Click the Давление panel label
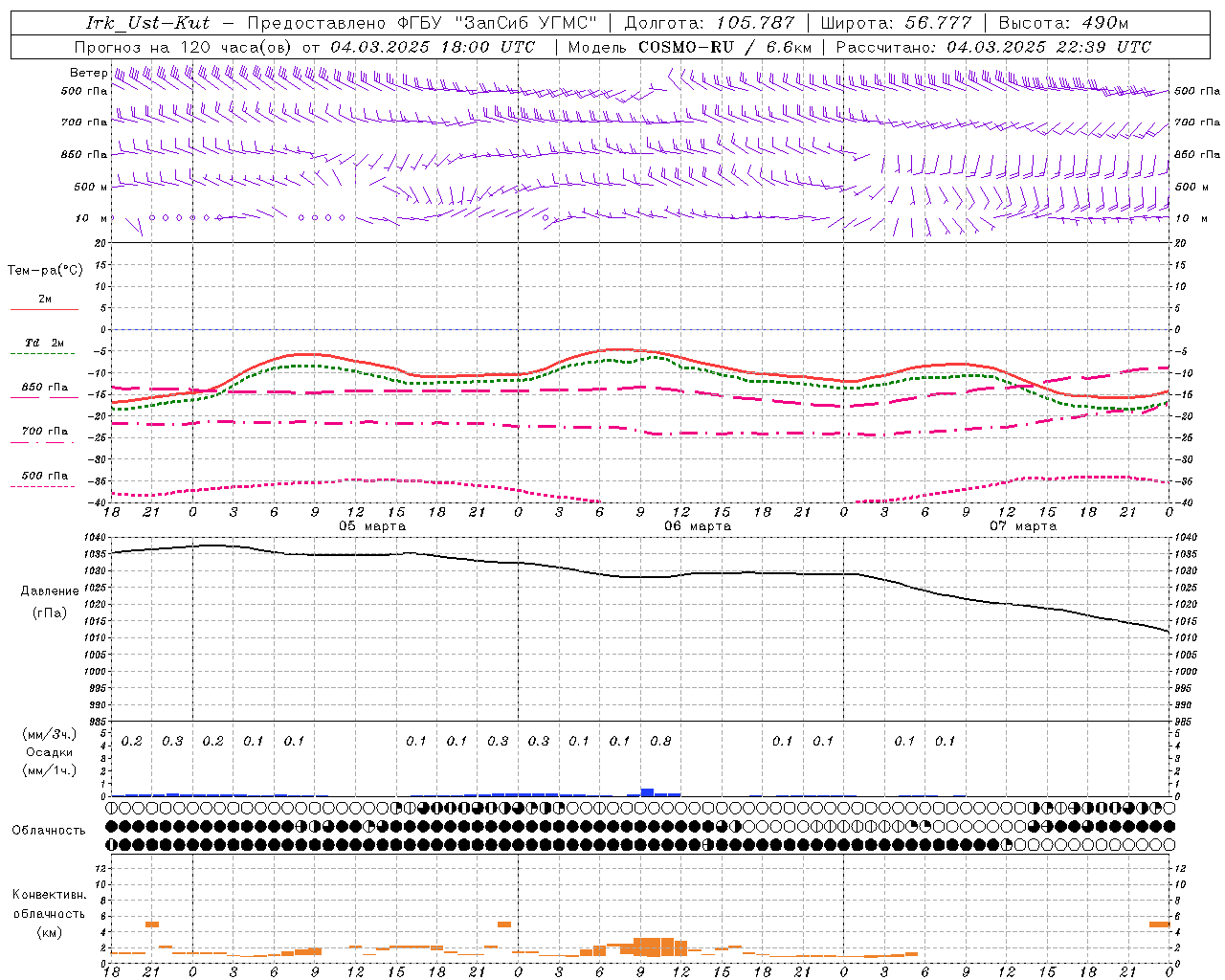This screenshot has width=1225, height=980. [x=49, y=591]
